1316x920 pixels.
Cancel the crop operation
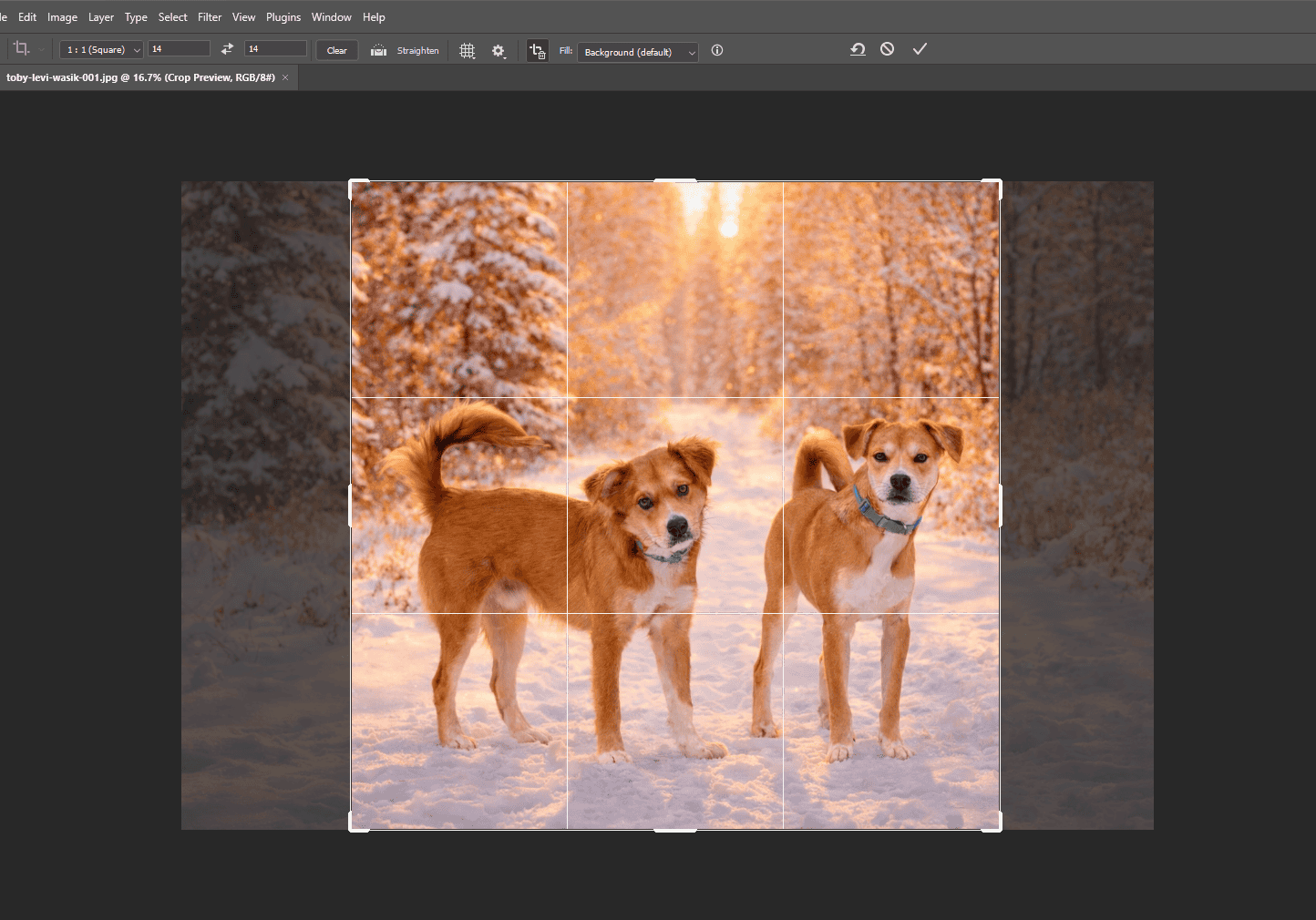click(x=887, y=49)
